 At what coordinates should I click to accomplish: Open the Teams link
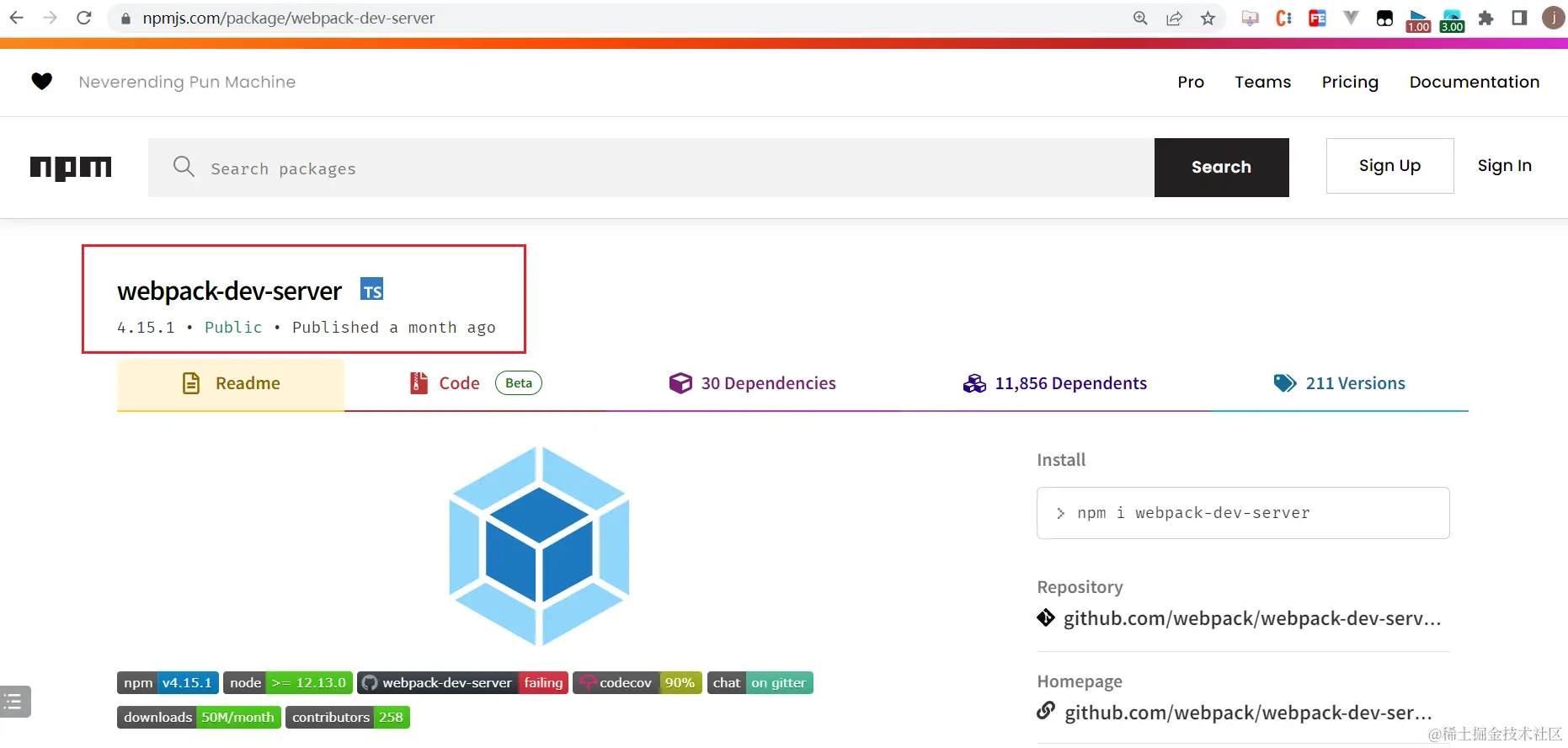1262,82
